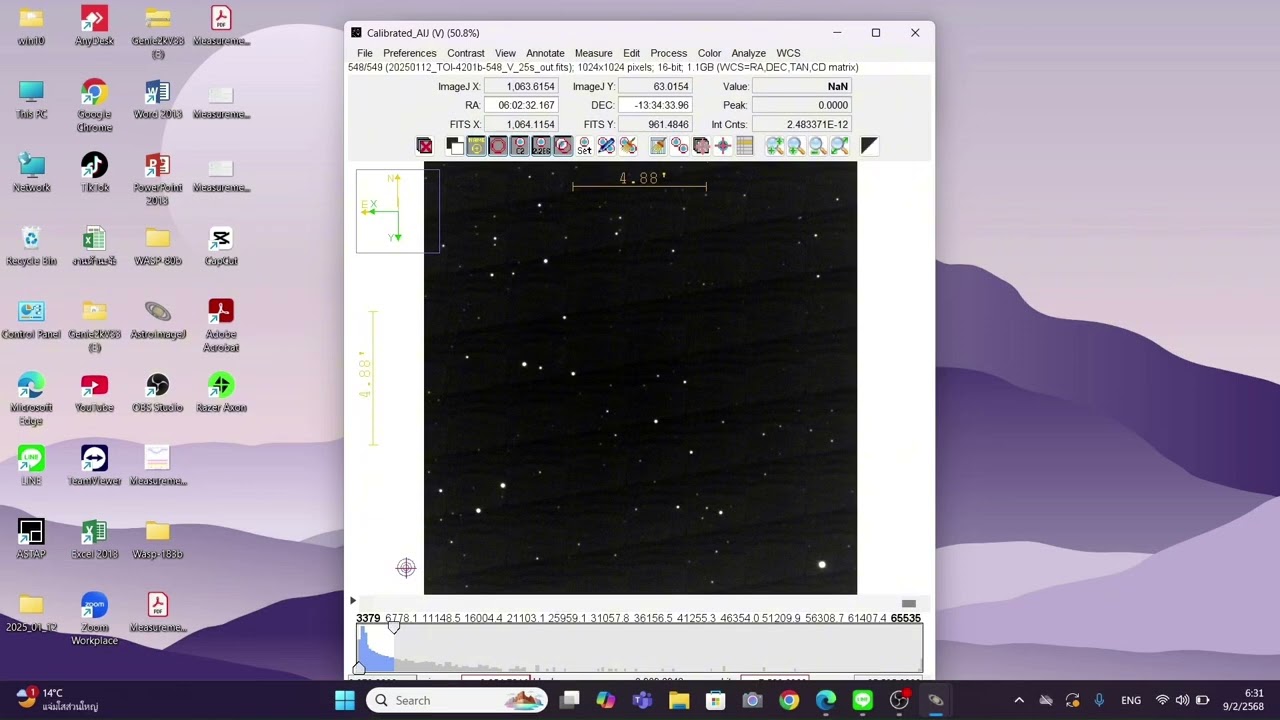Open AstroImageJ desktop shortcut
Image resolution: width=1280 pixels, height=720 pixels.
point(158,321)
